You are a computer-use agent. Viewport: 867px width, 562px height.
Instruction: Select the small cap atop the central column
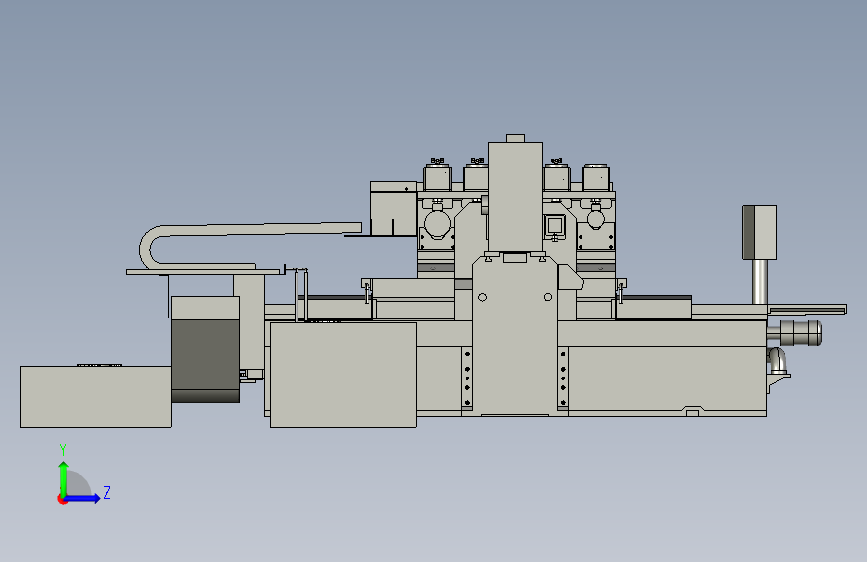(x=515, y=138)
